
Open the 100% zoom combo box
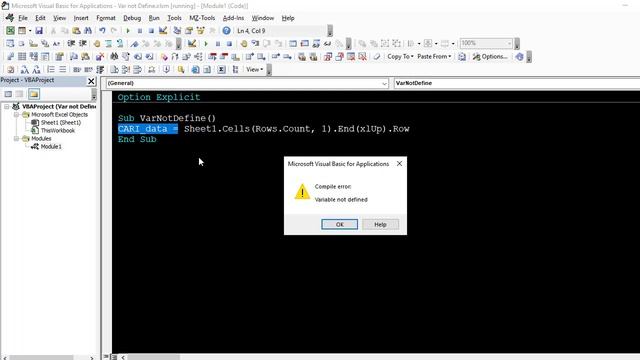(486, 43)
